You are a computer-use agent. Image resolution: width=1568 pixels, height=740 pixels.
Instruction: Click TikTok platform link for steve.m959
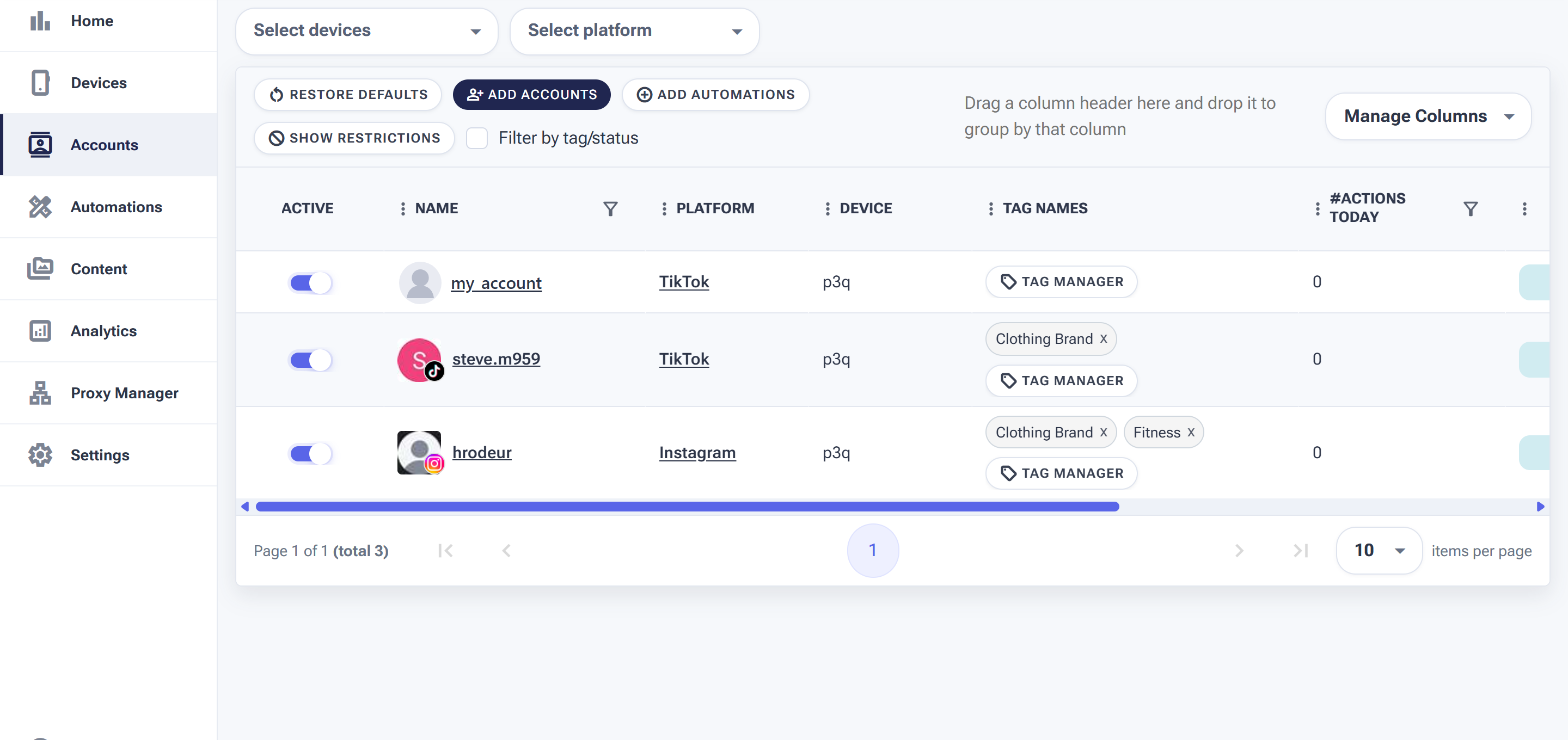684,359
